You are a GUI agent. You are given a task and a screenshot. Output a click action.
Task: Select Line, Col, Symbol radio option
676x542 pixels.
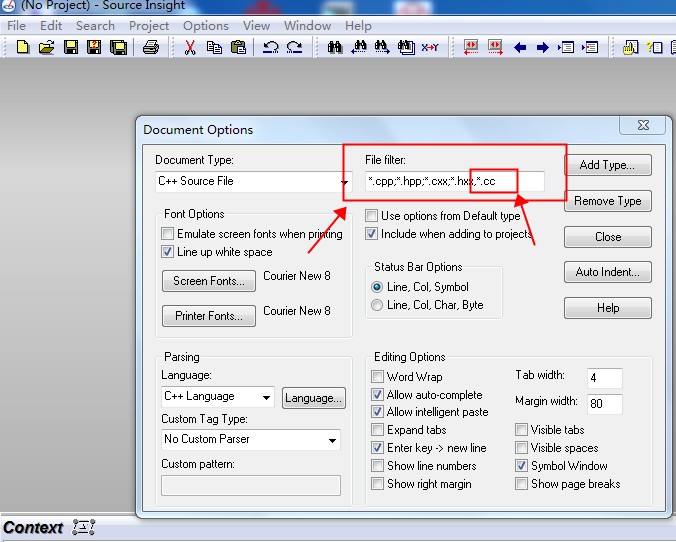click(x=377, y=287)
